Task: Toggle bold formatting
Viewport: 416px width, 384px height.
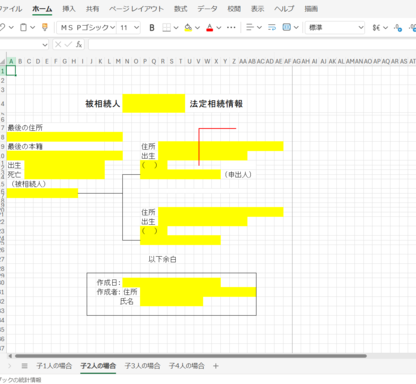Action: pos(152,28)
